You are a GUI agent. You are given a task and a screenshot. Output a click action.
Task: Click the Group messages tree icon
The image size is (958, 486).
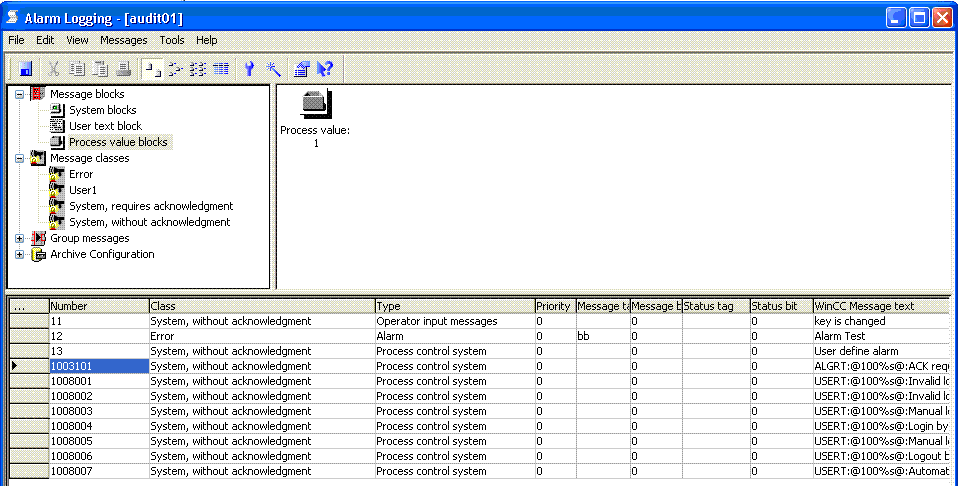coord(38,238)
